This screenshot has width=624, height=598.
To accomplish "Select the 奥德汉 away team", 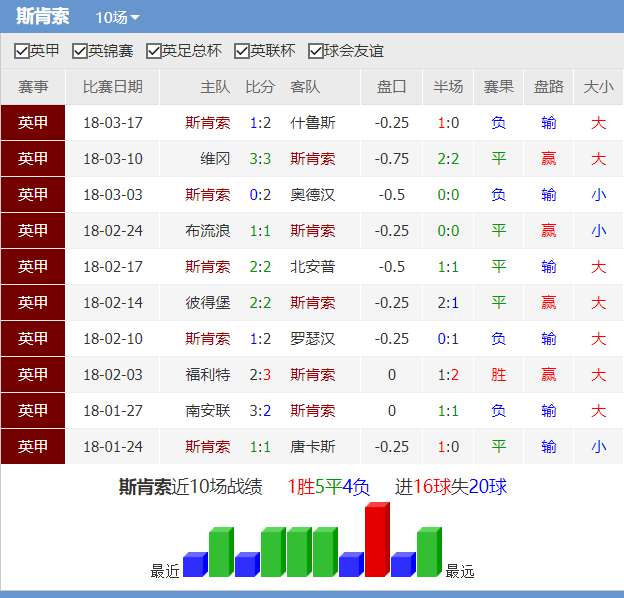I will tap(312, 195).
